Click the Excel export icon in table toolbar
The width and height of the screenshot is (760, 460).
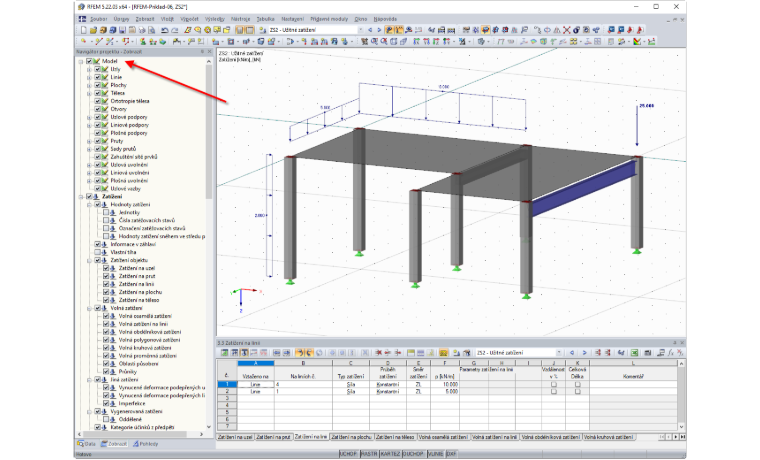coord(634,353)
